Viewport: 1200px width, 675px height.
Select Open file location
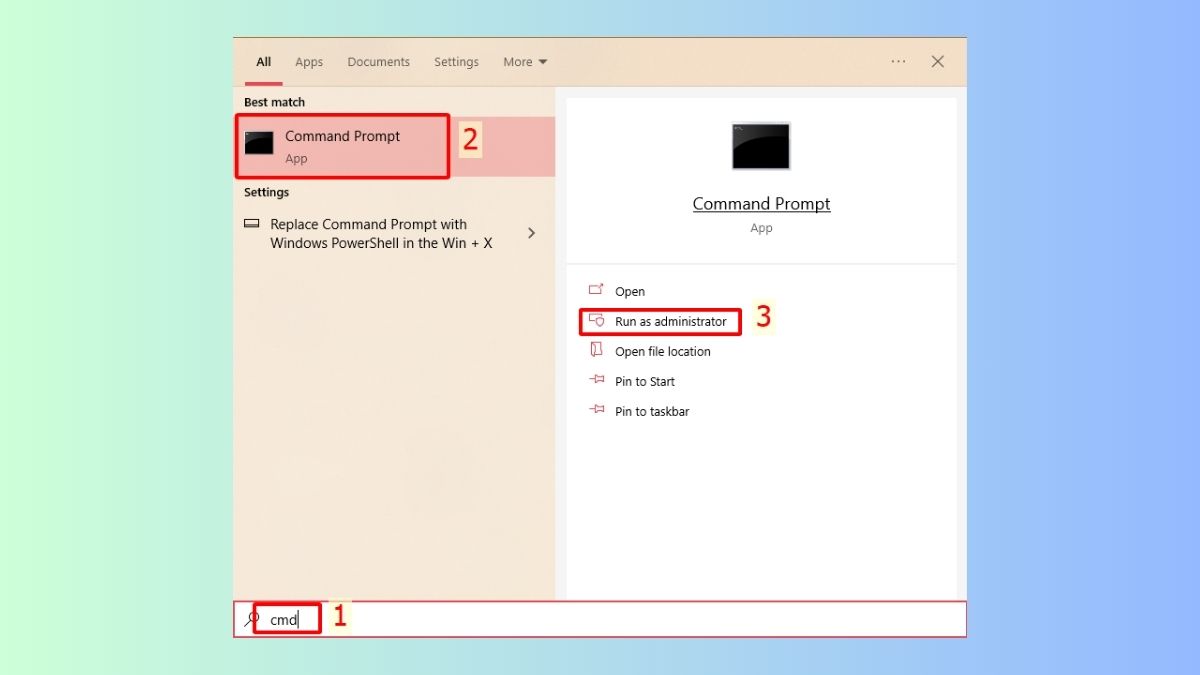[x=663, y=352]
